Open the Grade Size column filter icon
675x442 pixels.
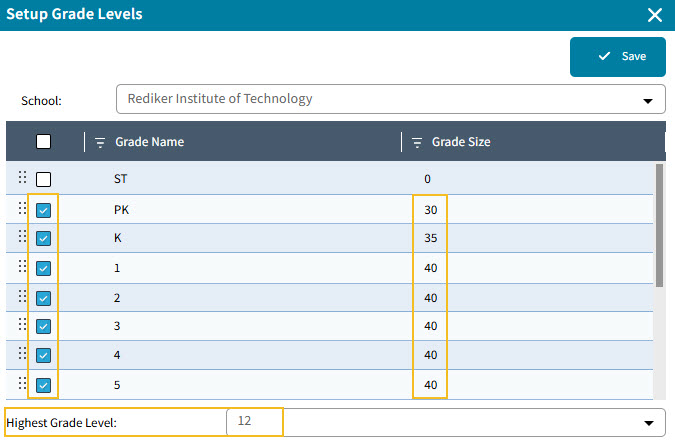[417, 142]
